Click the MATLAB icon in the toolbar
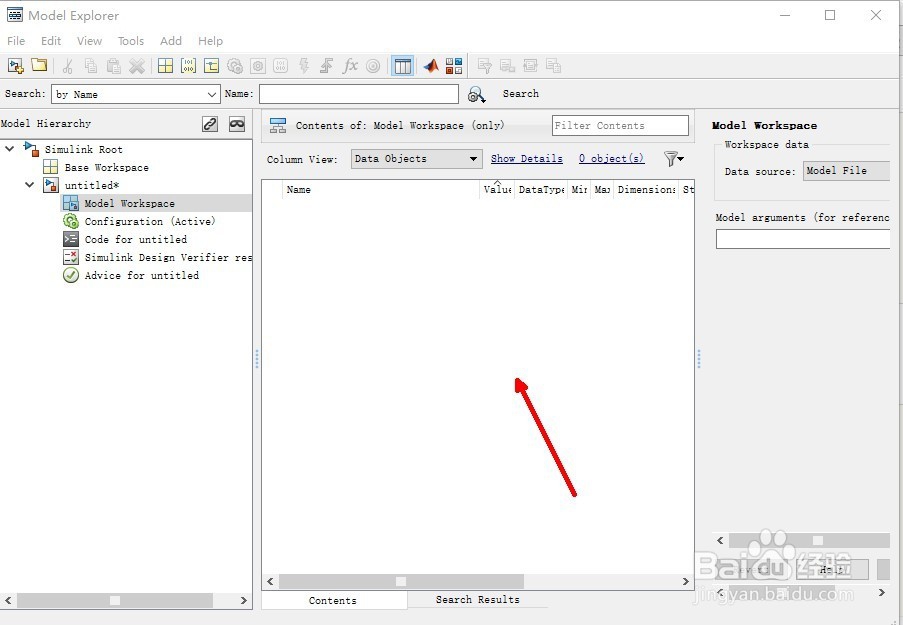 pyautogui.click(x=430, y=66)
